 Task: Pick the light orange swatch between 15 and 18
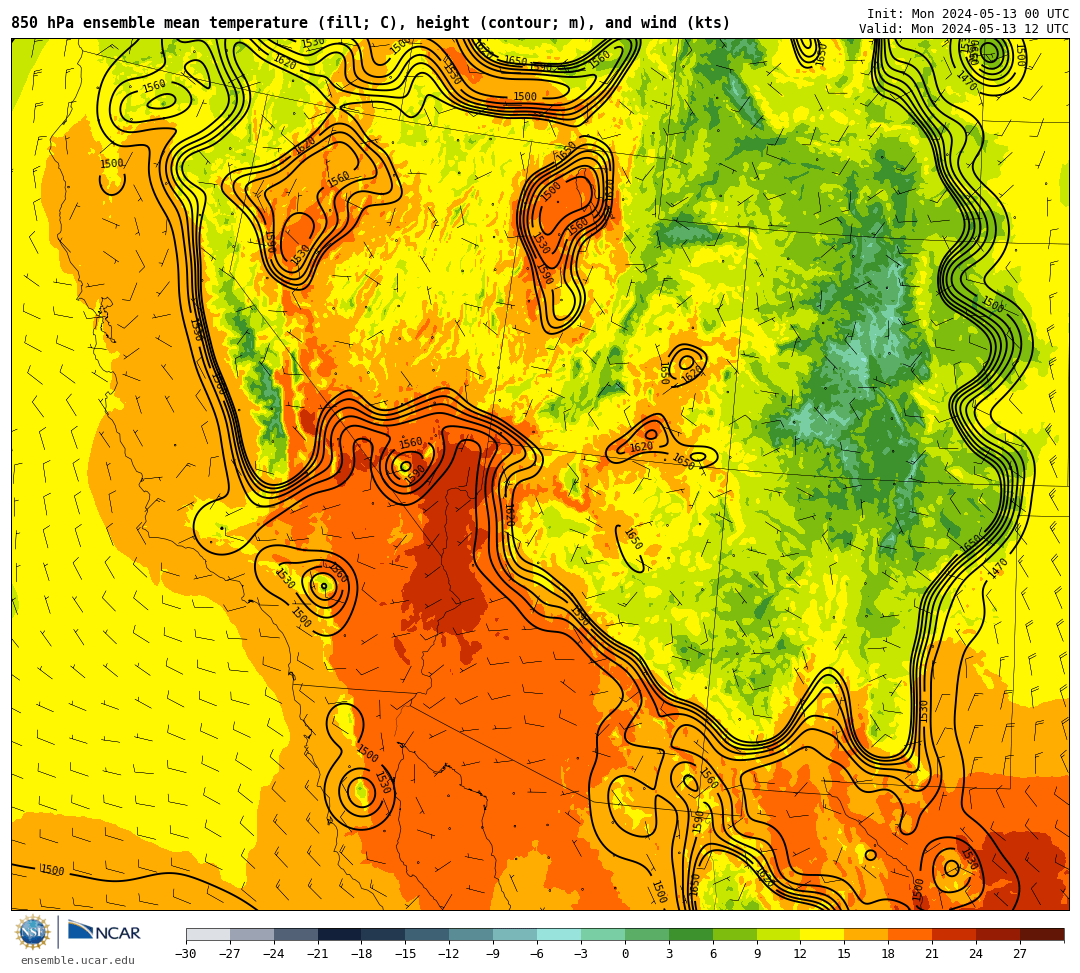(x=866, y=934)
